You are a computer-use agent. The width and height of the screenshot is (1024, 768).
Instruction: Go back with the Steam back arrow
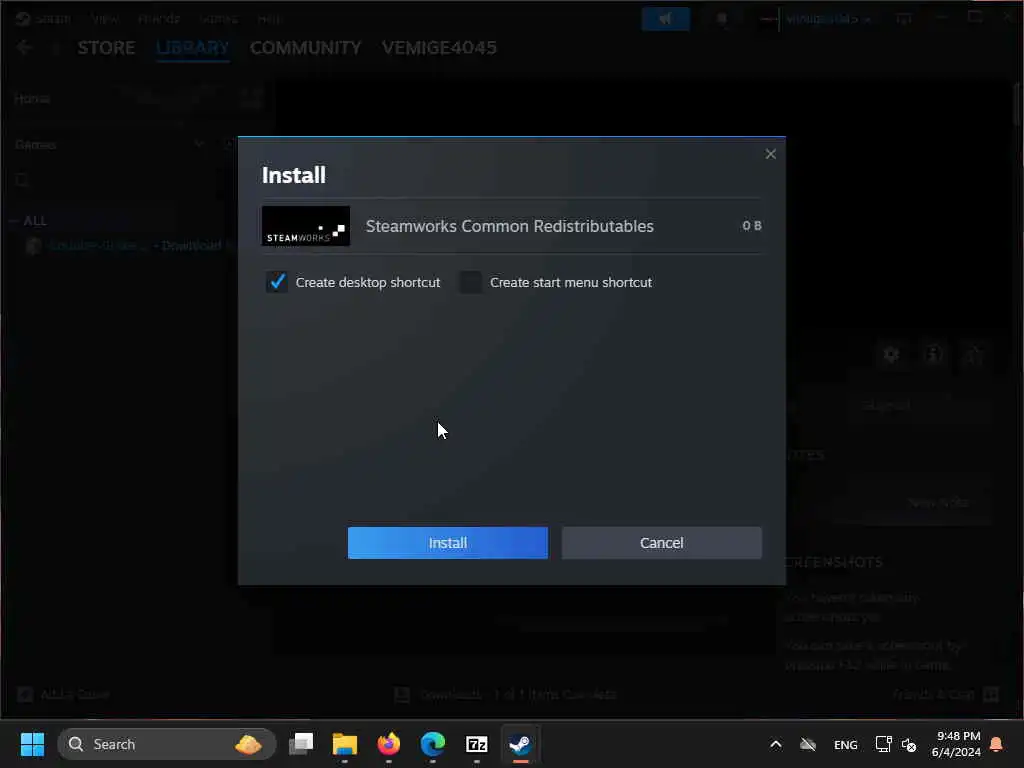pos(24,48)
